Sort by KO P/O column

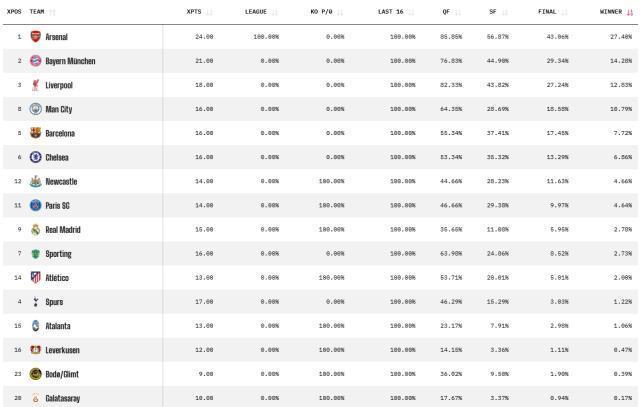pyautogui.click(x=321, y=12)
